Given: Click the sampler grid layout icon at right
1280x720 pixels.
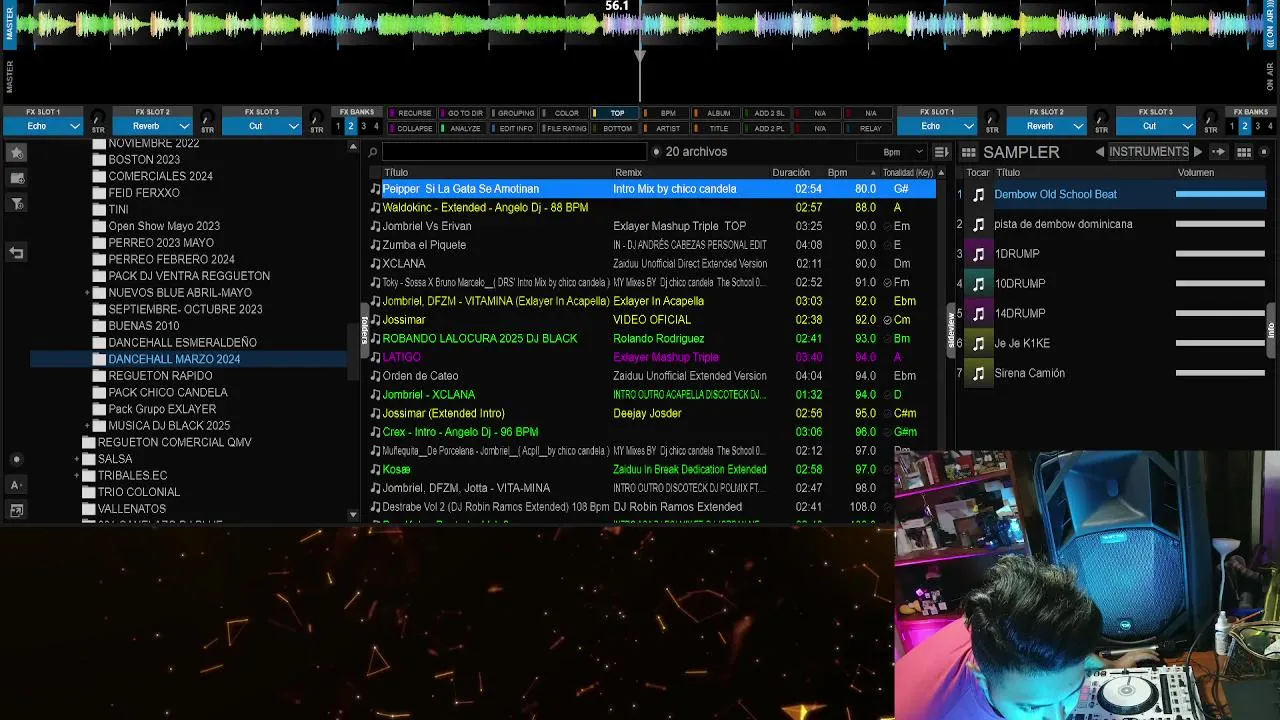Looking at the screenshot, I should (x=1244, y=152).
